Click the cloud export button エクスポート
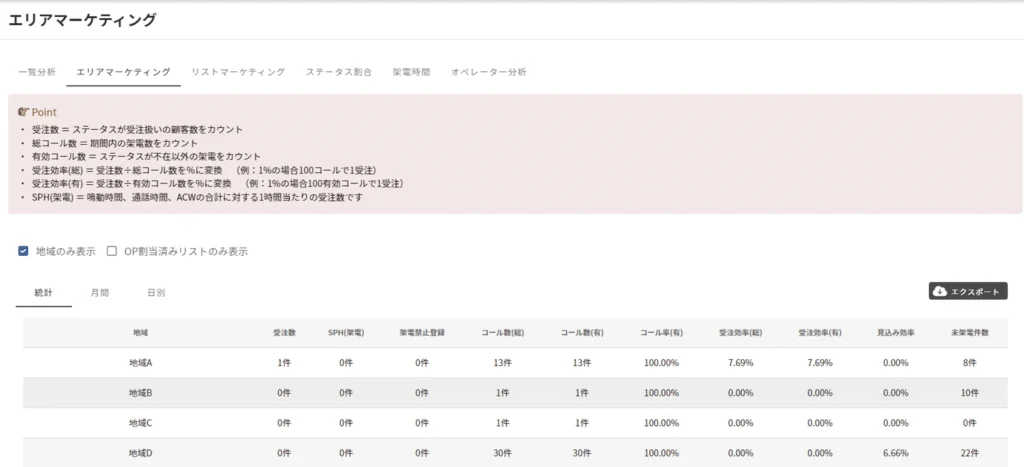The width and height of the screenshot is (1024, 467). point(967,291)
